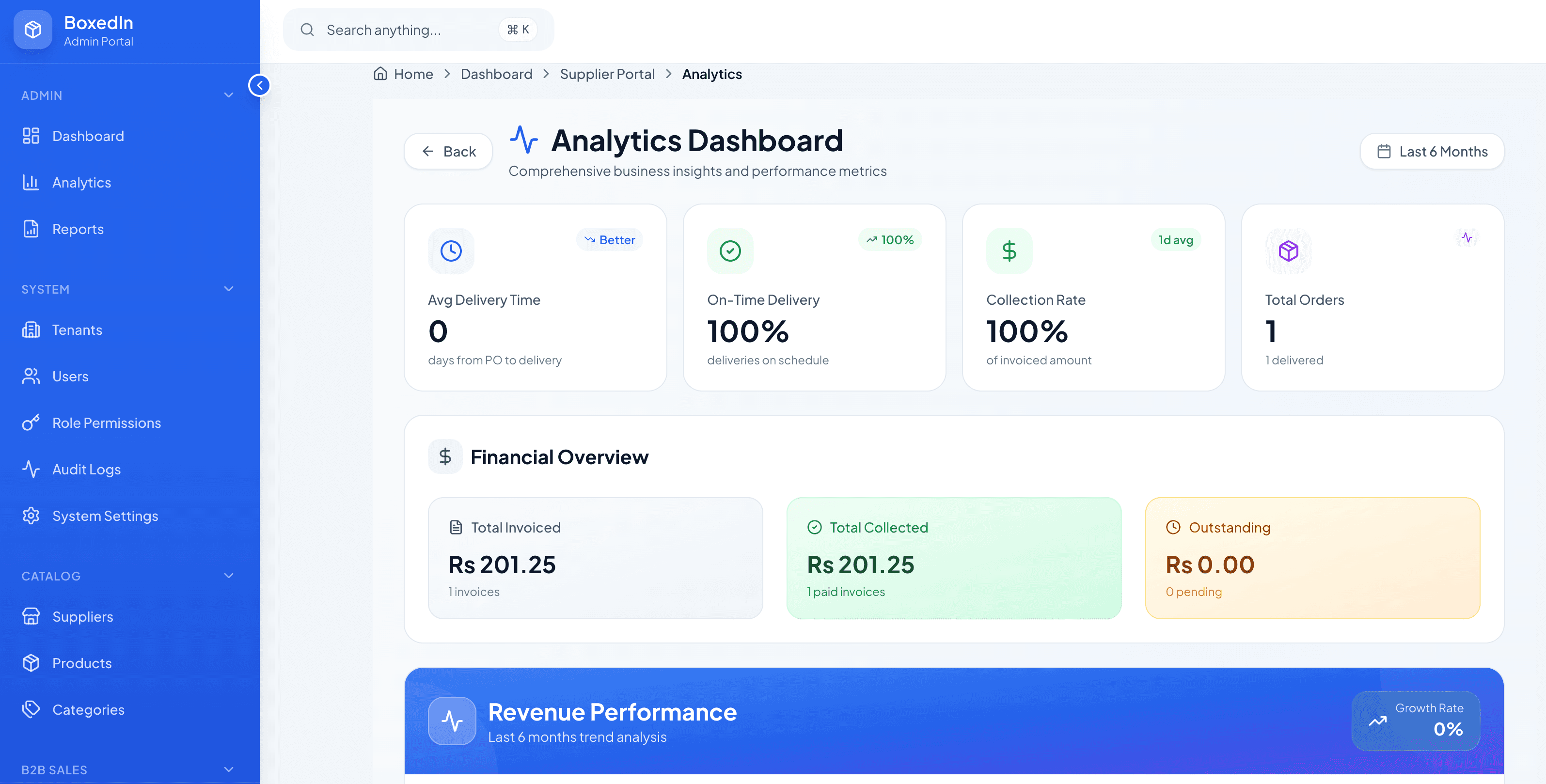Click the Audit Logs pulse icon
The width and height of the screenshot is (1546, 784).
click(31, 469)
